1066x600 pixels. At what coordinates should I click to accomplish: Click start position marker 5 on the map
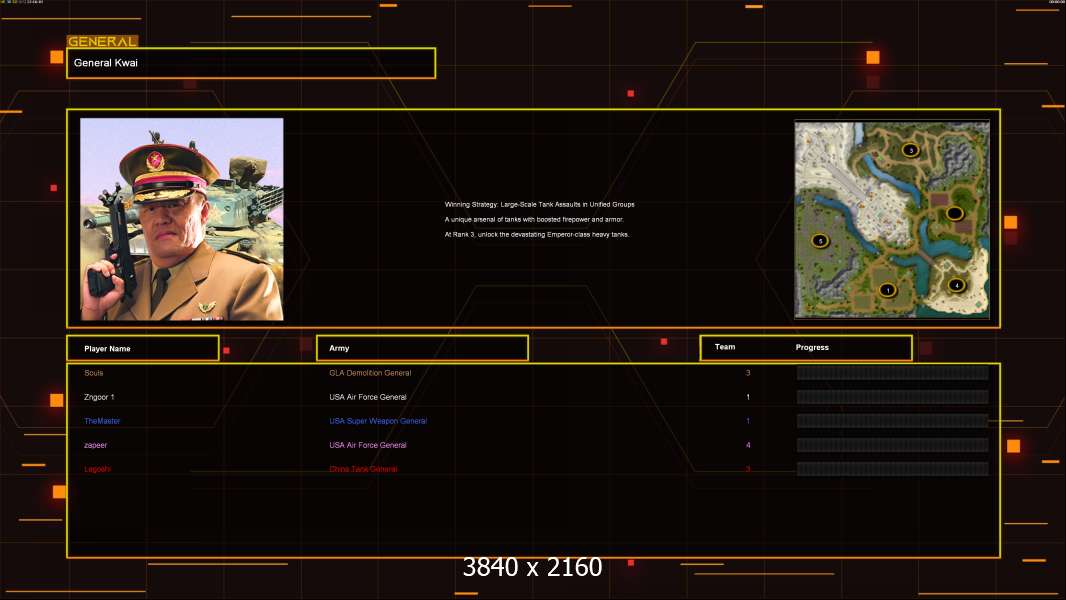coord(820,241)
